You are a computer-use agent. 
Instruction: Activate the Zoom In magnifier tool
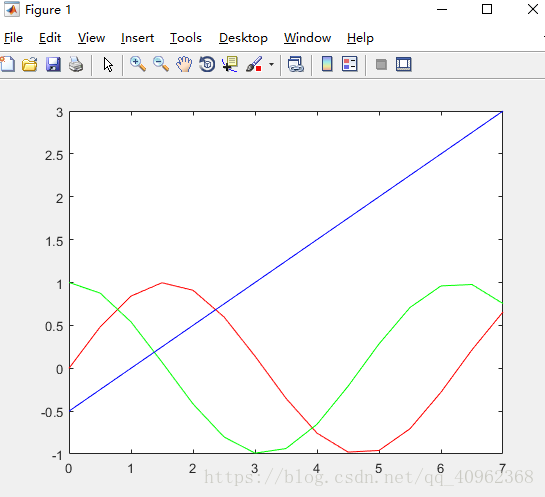pyautogui.click(x=138, y=64)
